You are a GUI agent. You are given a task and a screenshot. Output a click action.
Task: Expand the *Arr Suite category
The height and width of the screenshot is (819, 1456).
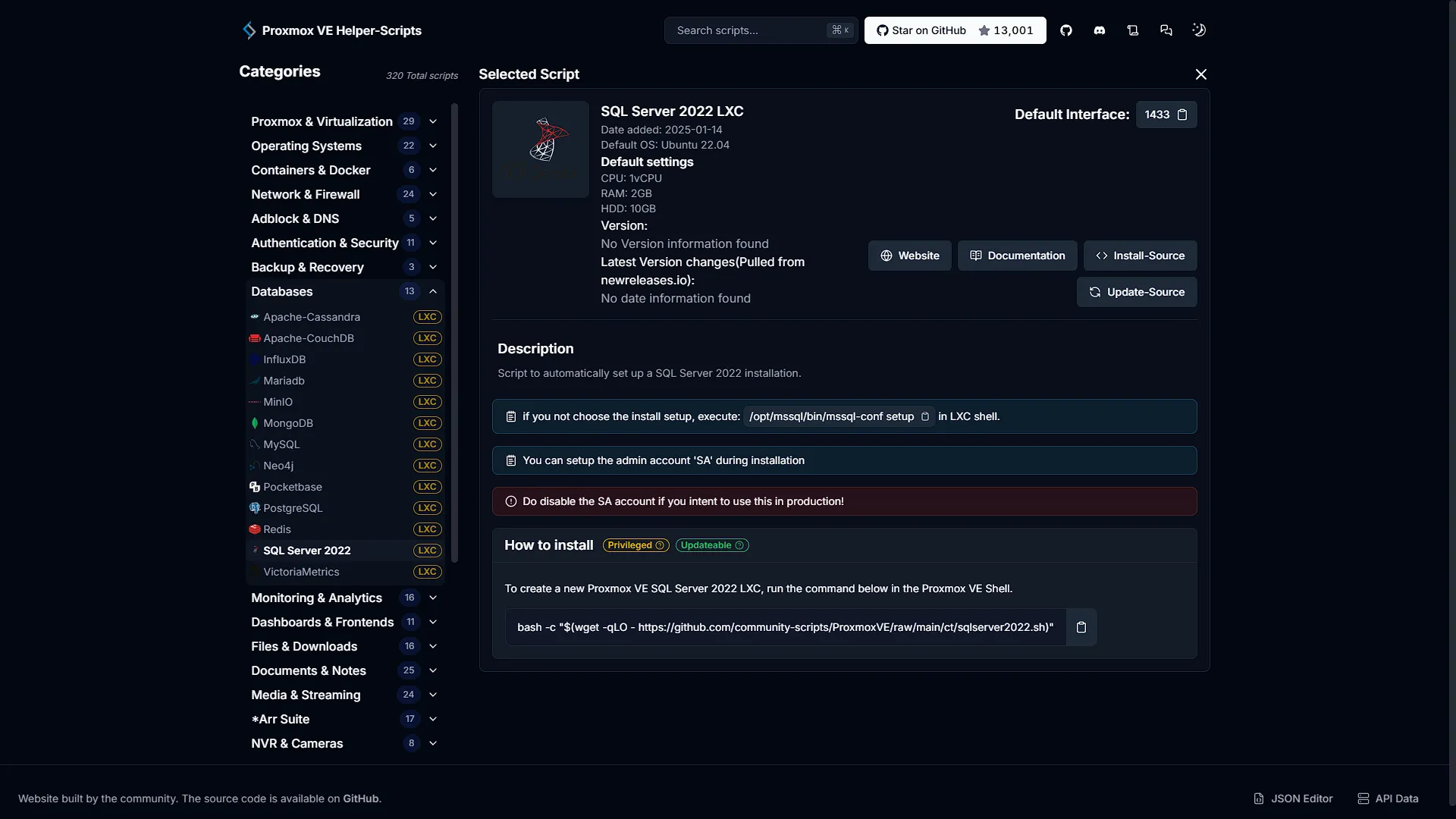pyautogui.click(x=345, y=719)
